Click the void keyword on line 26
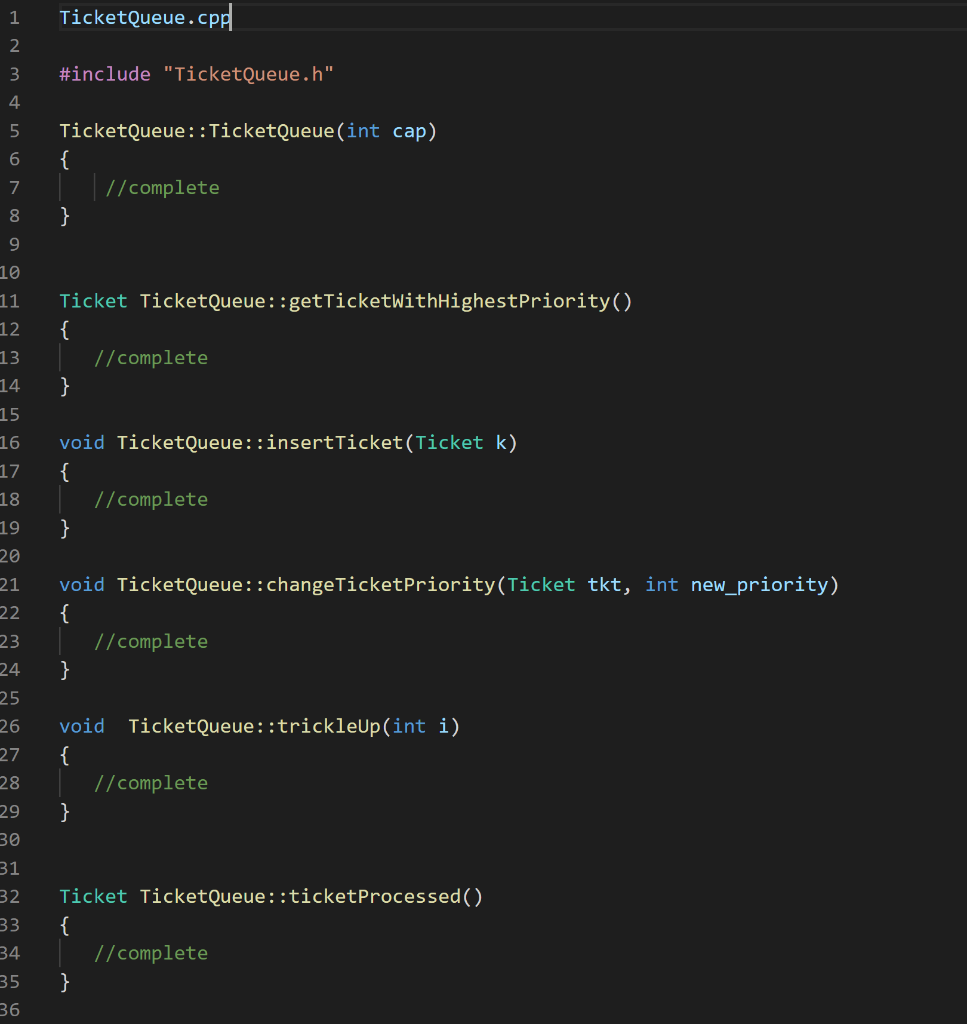This screenshot has width=967, height=1024. click(x=82, y=726)
